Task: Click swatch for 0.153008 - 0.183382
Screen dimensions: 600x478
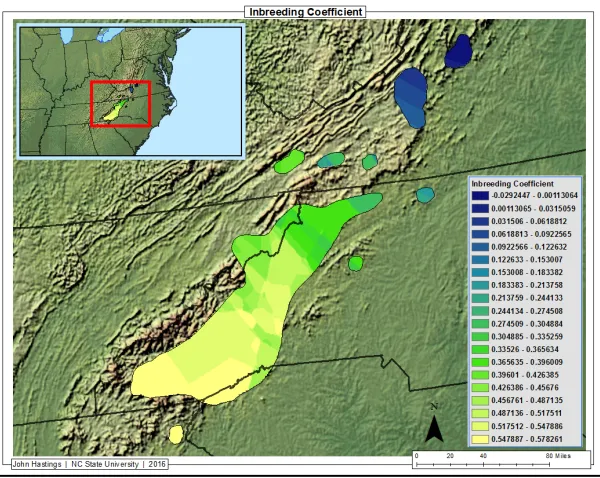Action: (x=480, y=272)
